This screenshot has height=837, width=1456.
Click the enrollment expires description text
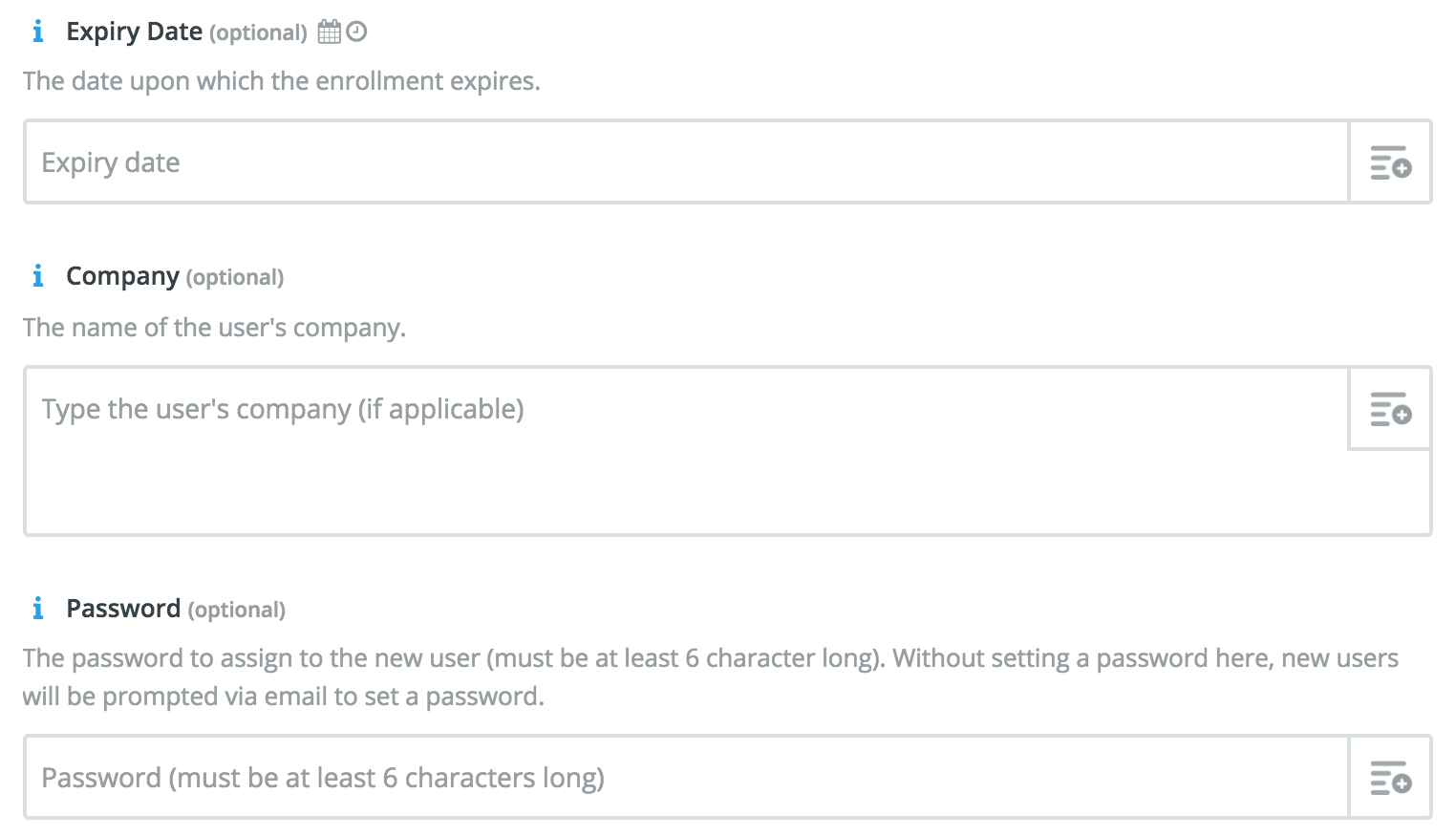click(x=282, y=81)
